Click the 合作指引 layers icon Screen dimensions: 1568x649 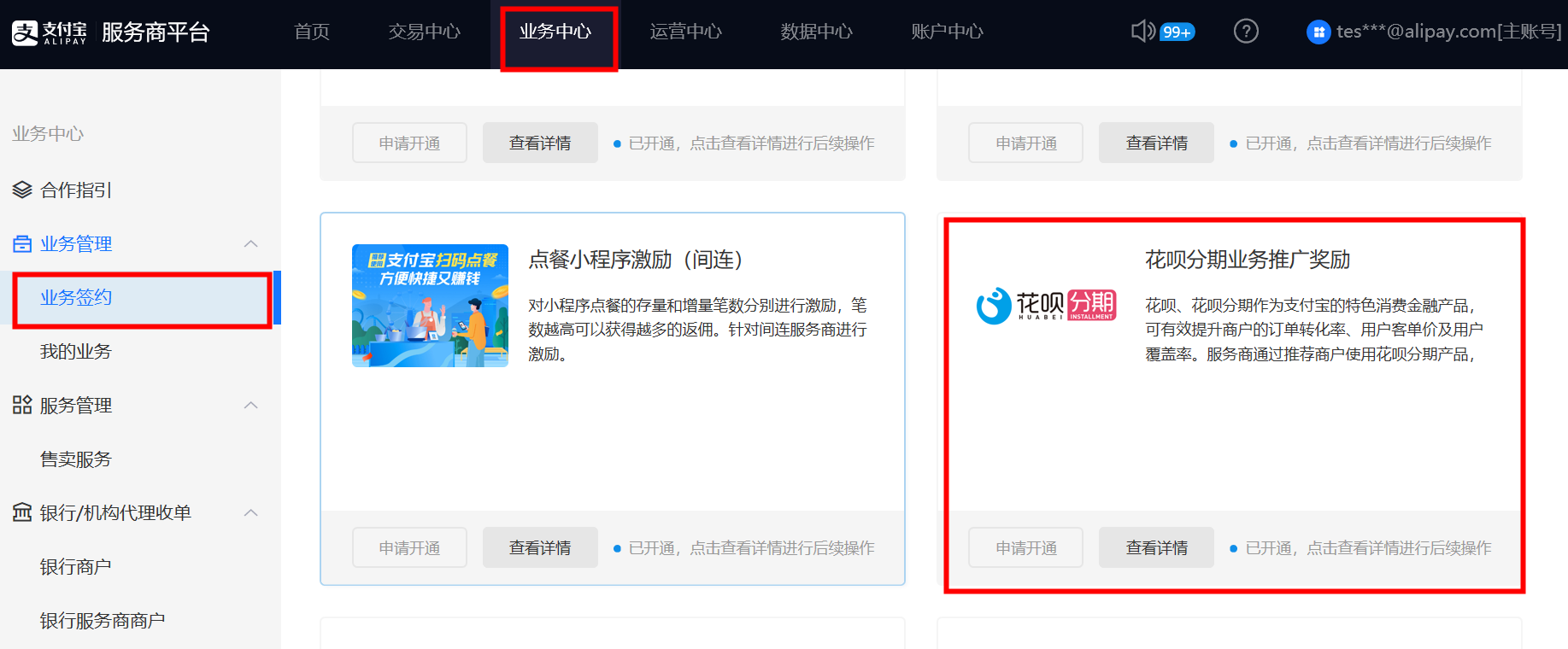tap(22, 190)
